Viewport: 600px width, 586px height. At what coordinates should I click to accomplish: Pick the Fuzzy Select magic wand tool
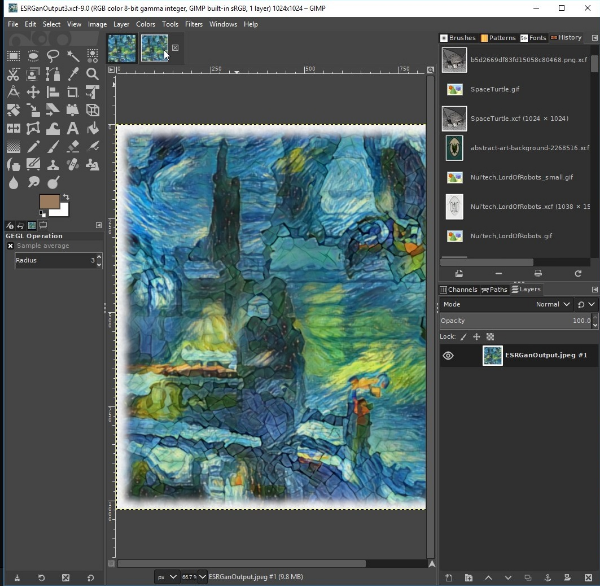coord(72,56)
